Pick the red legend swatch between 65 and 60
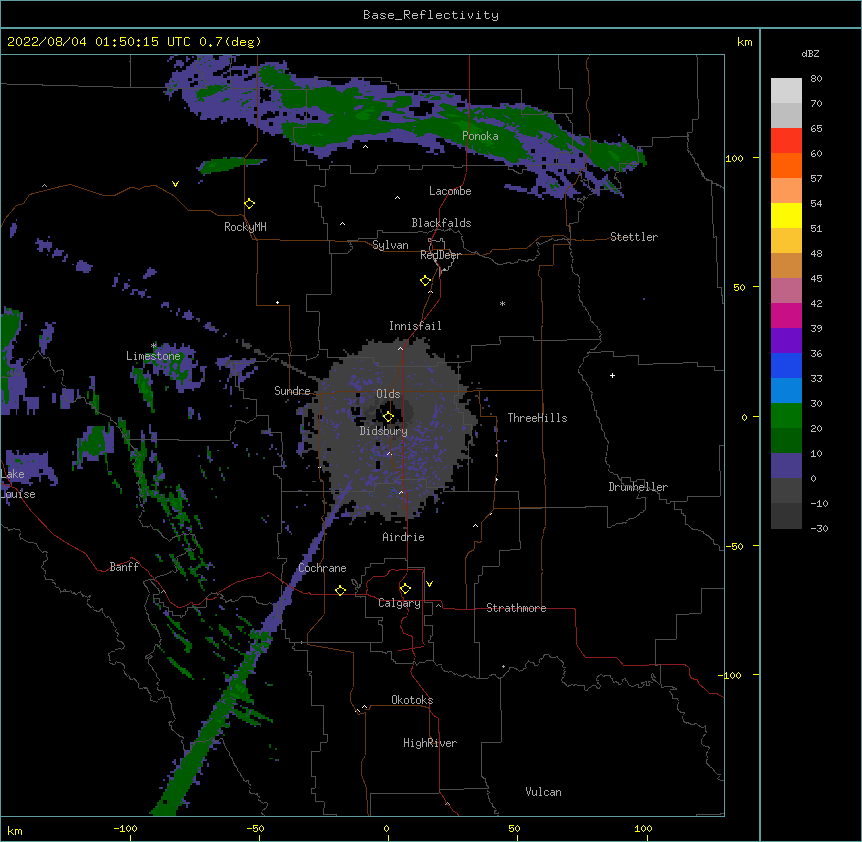 click(786, 141)
